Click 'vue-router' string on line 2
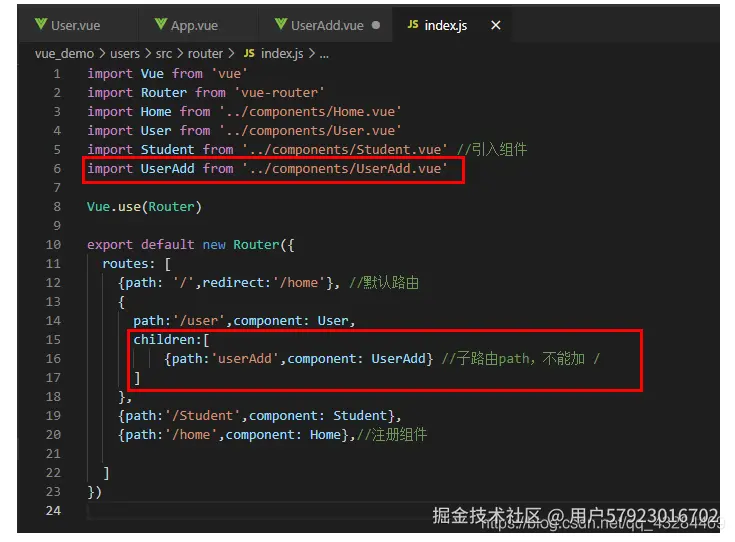This screenshot has width=735, height=542. click(x=279, y=93)
